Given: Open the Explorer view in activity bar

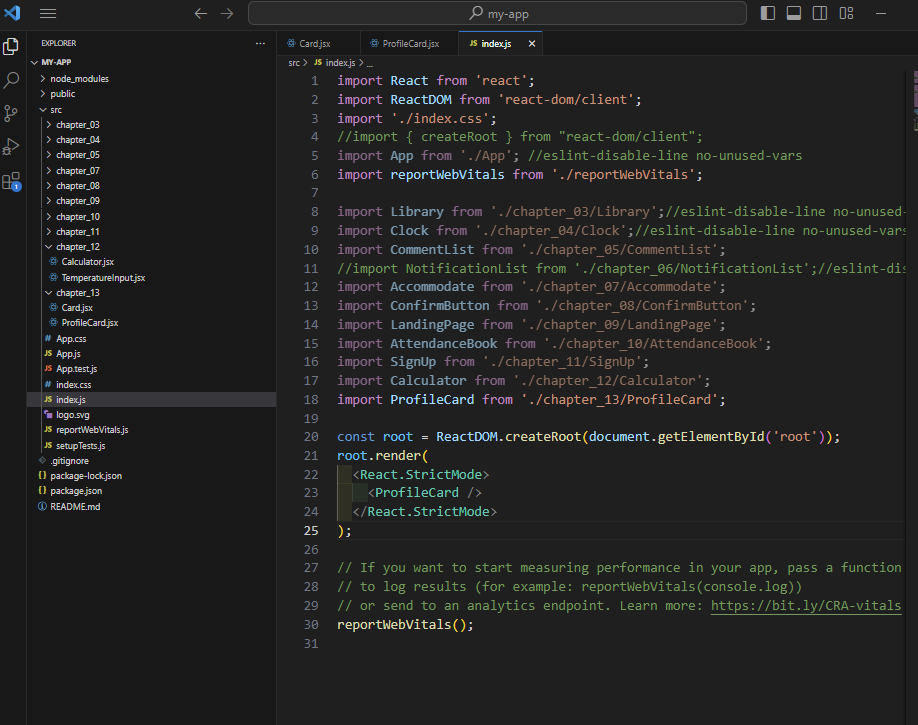Looking at the screenshot, I should pos(12,46).
